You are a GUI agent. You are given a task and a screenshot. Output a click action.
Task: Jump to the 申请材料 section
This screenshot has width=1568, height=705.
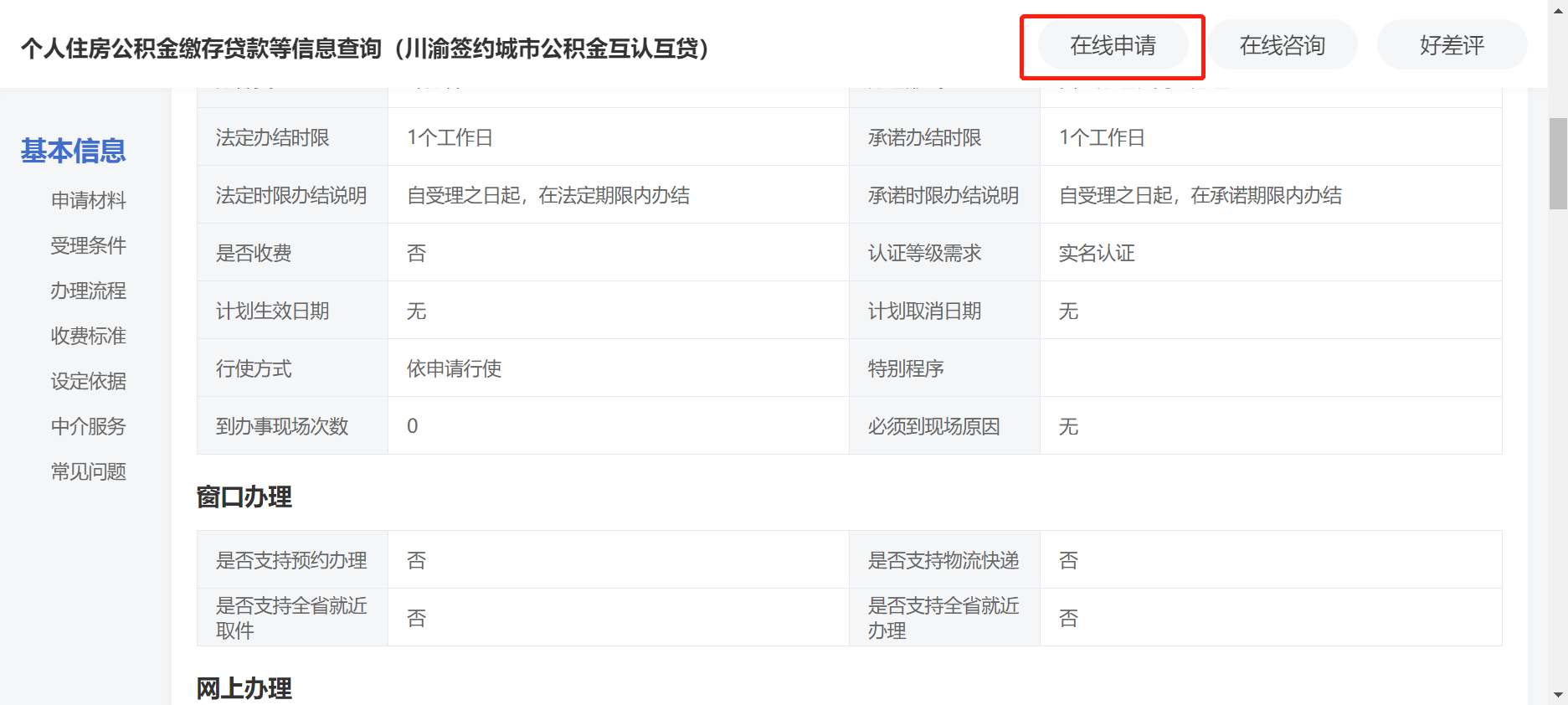[x=88, y=200]
